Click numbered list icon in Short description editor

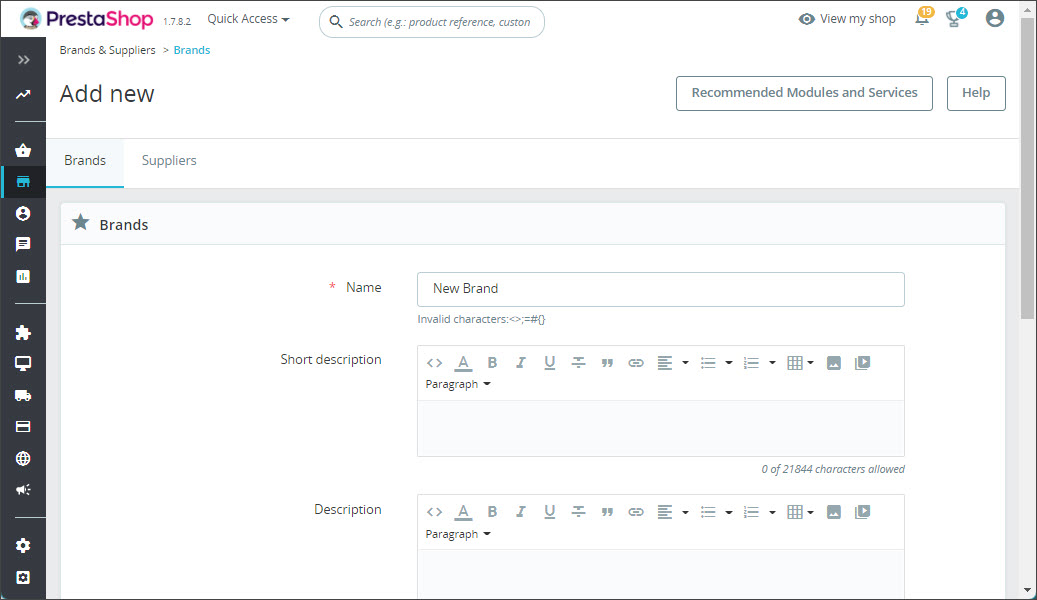pyautogui.click(x=751, y=363)
